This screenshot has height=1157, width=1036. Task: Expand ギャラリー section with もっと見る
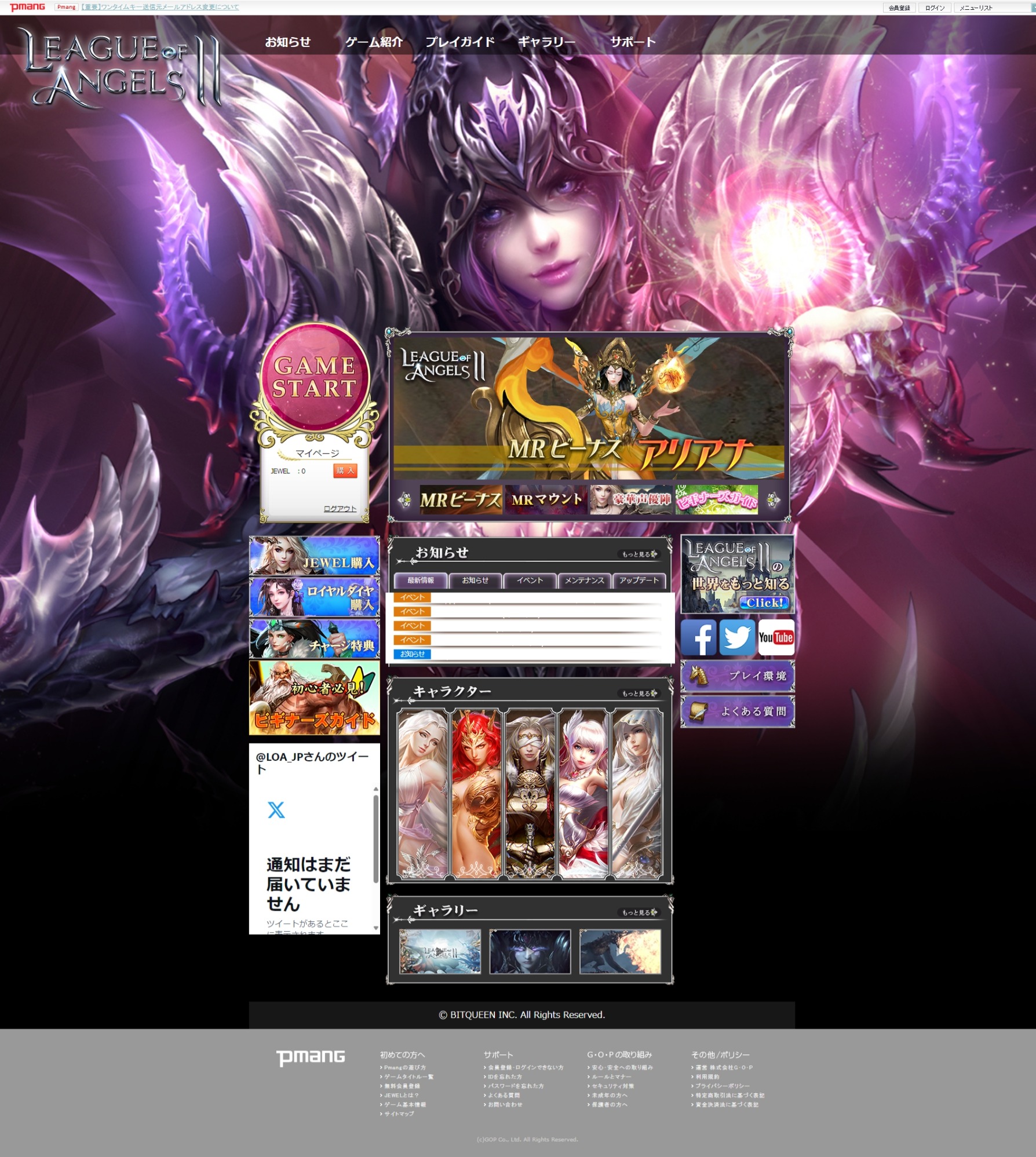(x=639, y=912)
